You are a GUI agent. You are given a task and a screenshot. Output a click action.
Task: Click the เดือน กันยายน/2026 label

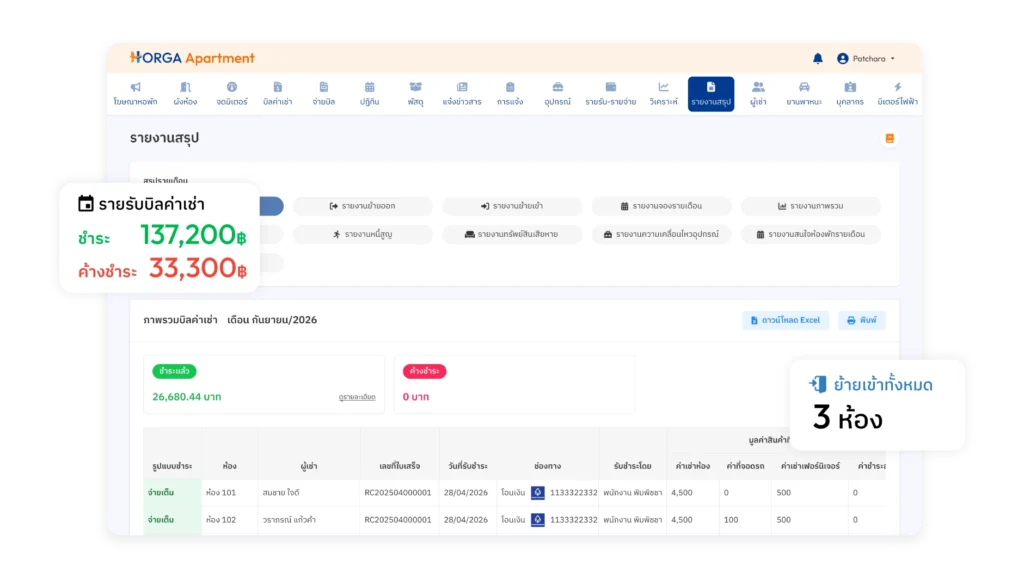click(x=272, y=320)
